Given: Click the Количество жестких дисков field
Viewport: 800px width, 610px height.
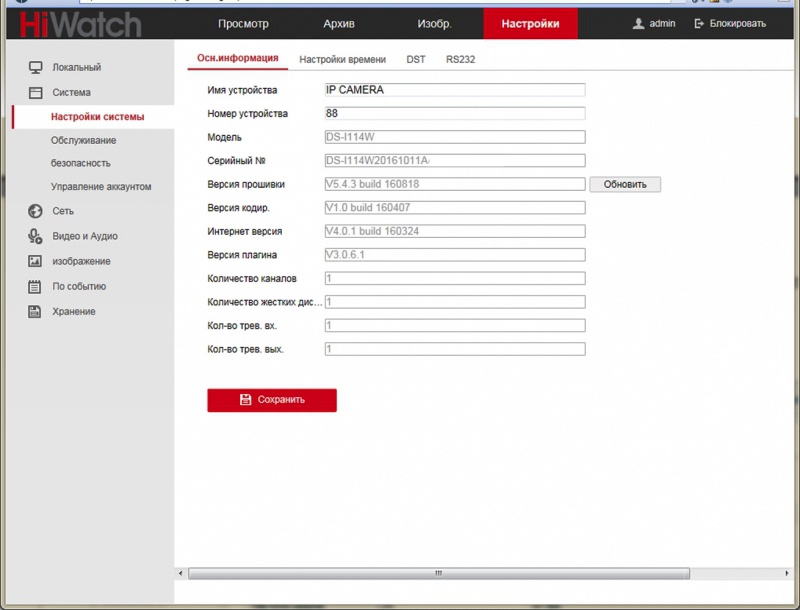Looking at the screenshot, I should pyautogui.click(x=455, y=302).
